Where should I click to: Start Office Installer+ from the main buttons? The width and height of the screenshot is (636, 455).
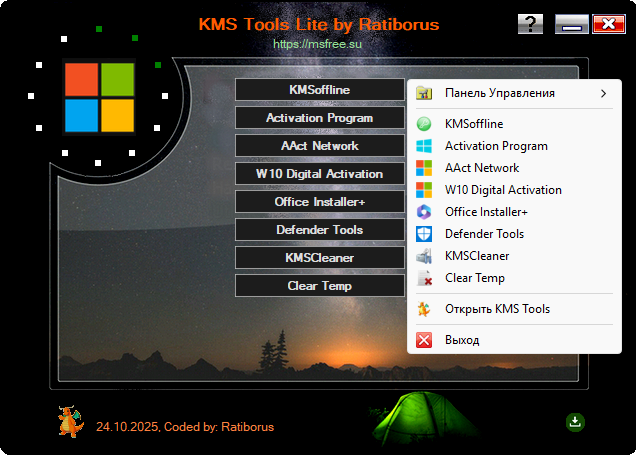pos(320,202)
